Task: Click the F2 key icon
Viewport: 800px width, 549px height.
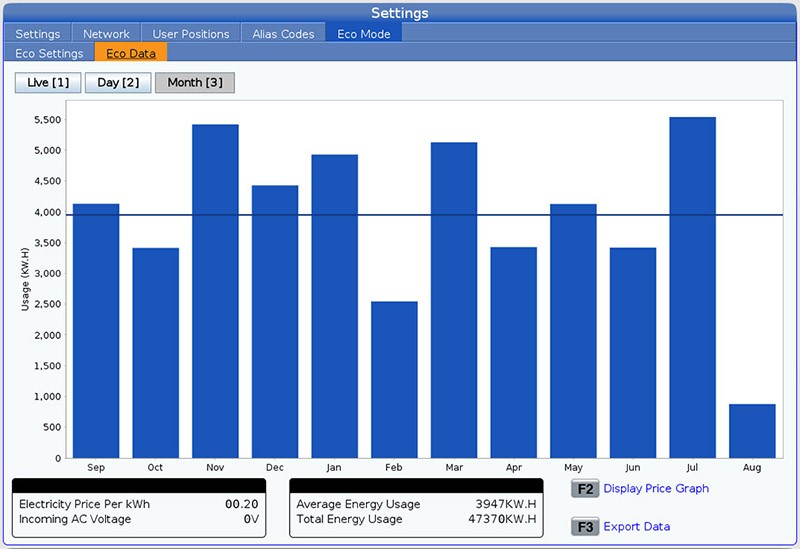Action: (585, 489)
